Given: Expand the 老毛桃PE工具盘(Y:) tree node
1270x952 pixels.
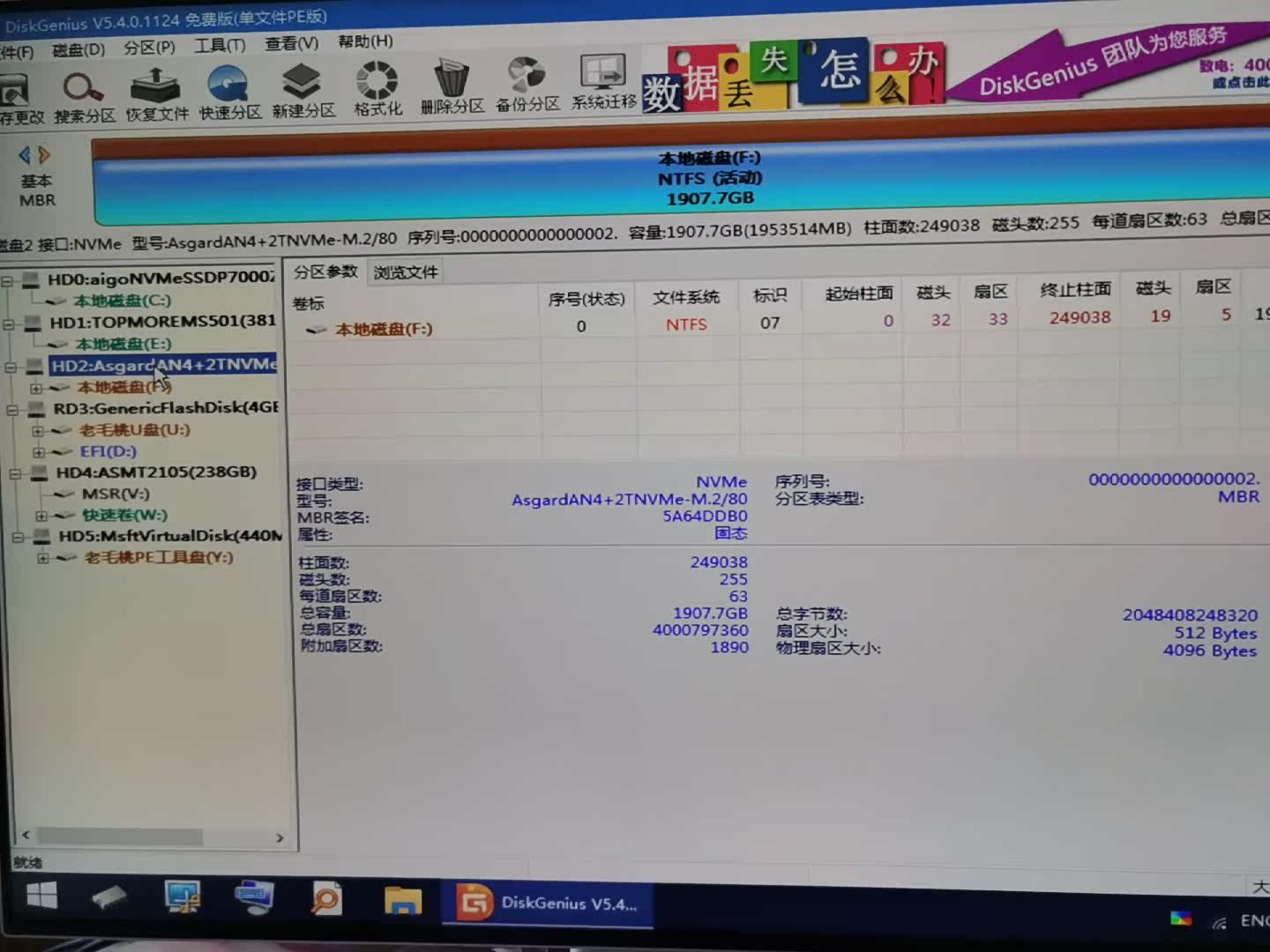Looking at the screenshot, I should pyautogui.click(x=43, y=558).
